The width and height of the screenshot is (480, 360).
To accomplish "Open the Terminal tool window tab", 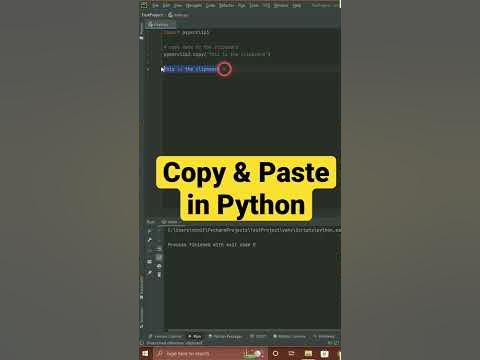I will coord(324,336).
